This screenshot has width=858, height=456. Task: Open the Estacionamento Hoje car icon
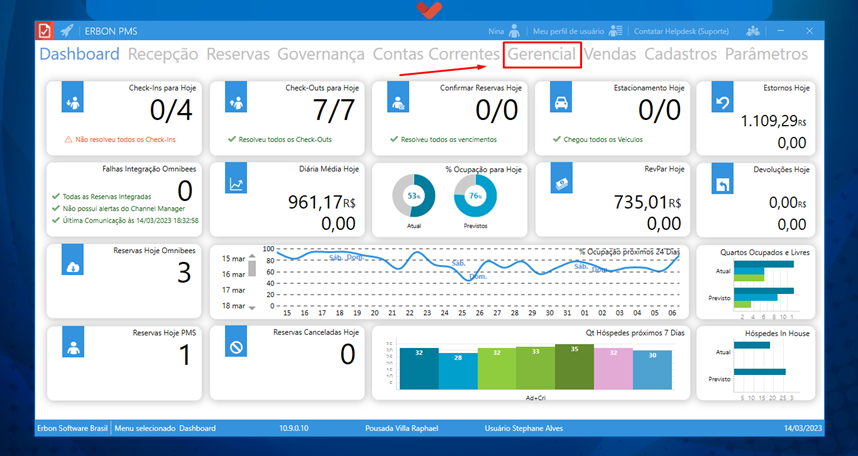coord(562,102)
